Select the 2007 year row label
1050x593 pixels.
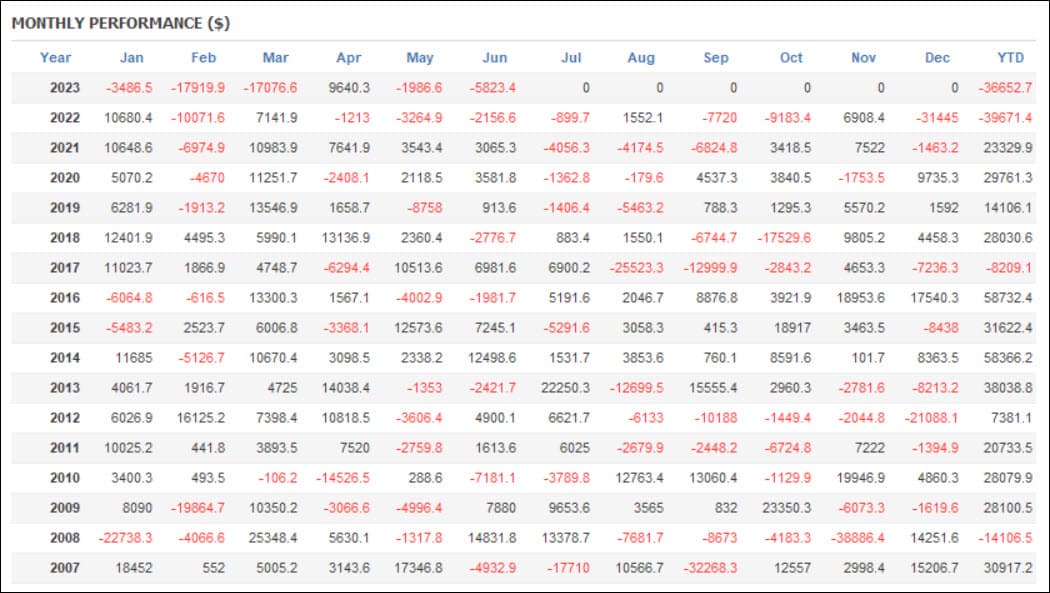[x=65, y=568]
